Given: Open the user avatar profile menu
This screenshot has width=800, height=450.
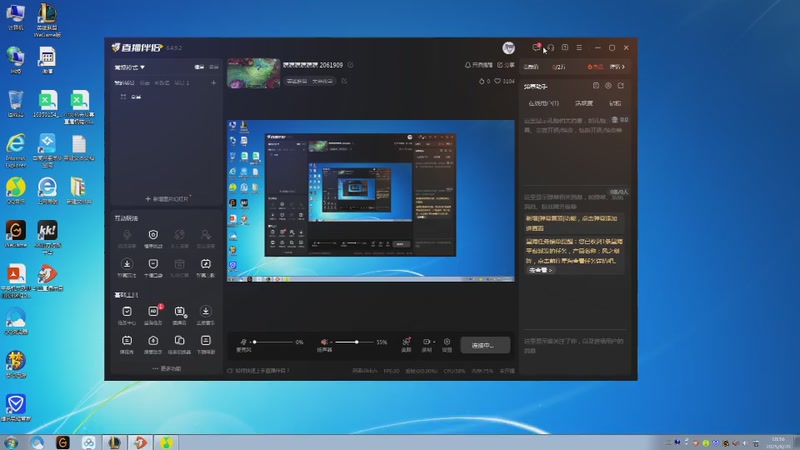Looking at the screenshot, I should (508, 48).
